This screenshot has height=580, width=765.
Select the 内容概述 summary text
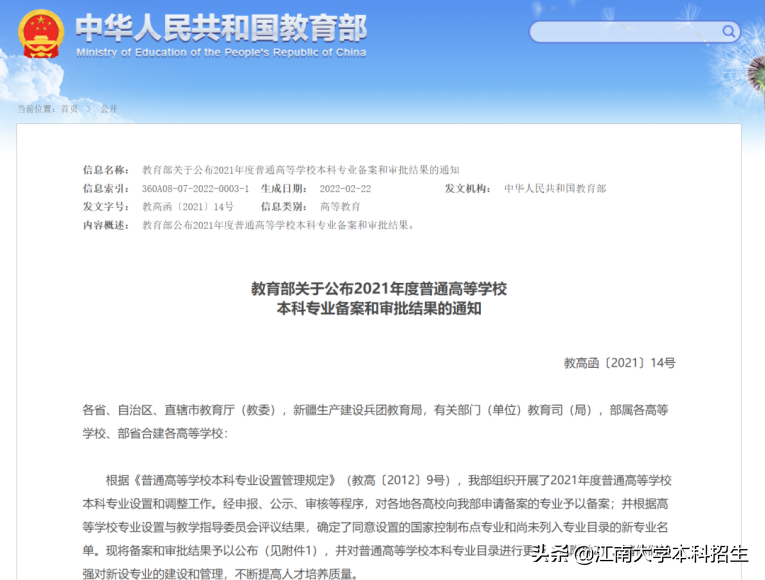coord(278,225)
